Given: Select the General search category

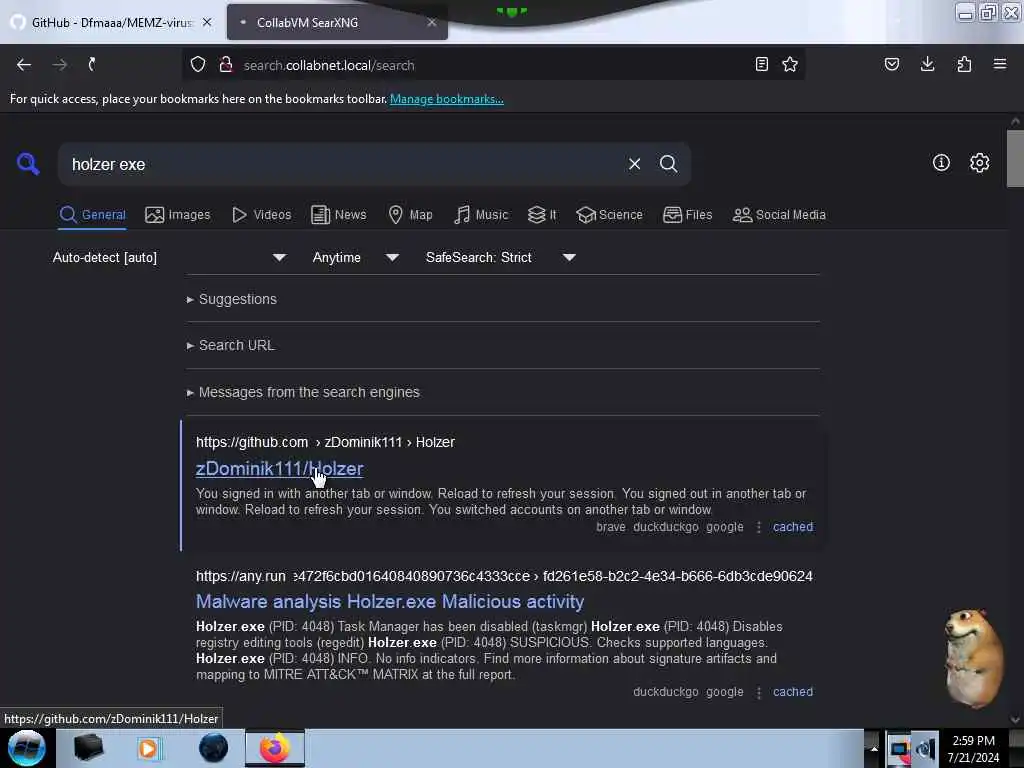Looking at the screenshot, I should (x=92, y=215).
